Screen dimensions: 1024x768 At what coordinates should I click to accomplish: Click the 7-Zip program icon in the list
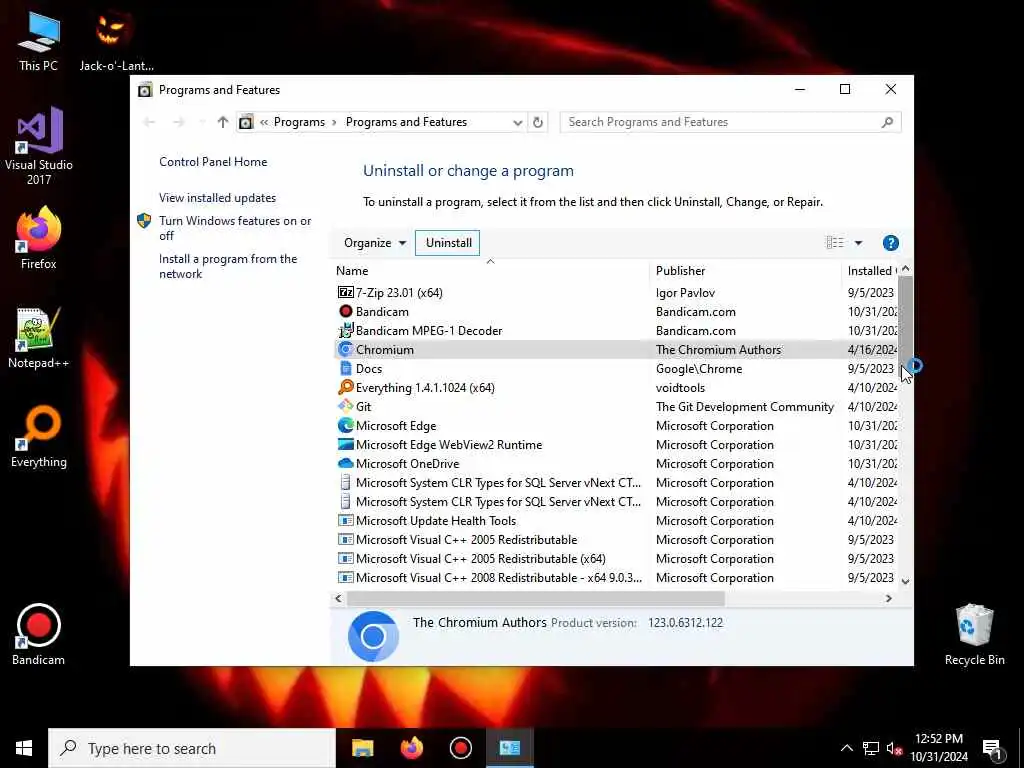[x=345, y=293]
